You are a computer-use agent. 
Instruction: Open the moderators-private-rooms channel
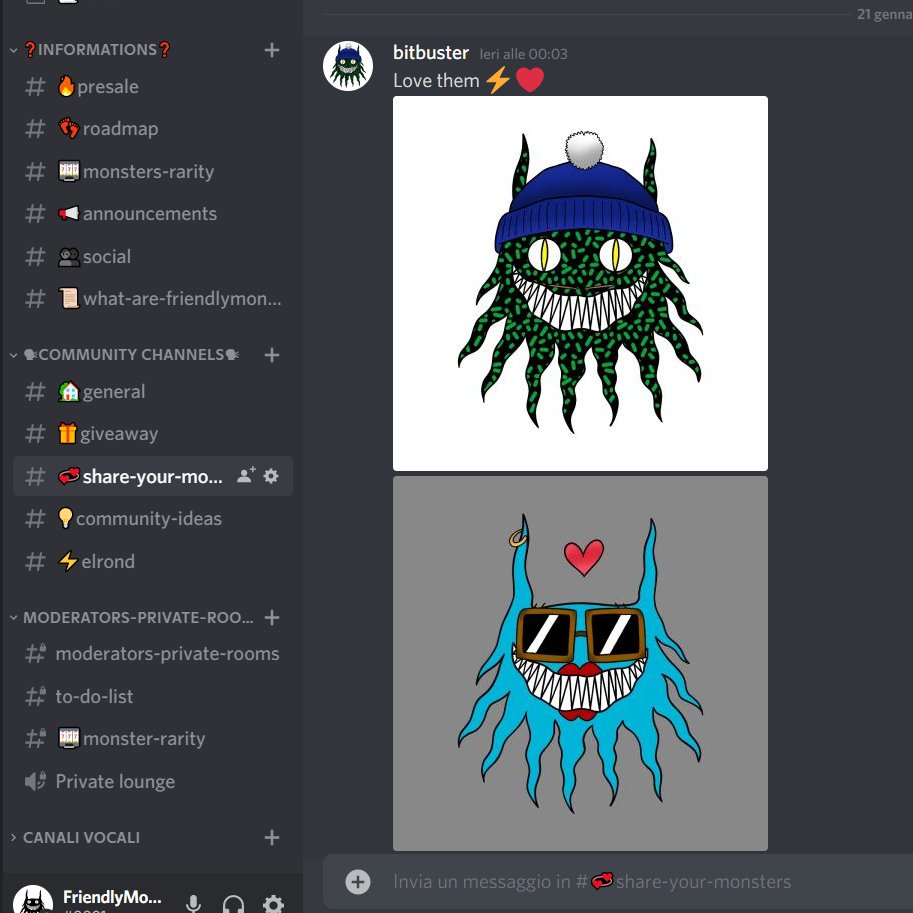coord(153,654)
